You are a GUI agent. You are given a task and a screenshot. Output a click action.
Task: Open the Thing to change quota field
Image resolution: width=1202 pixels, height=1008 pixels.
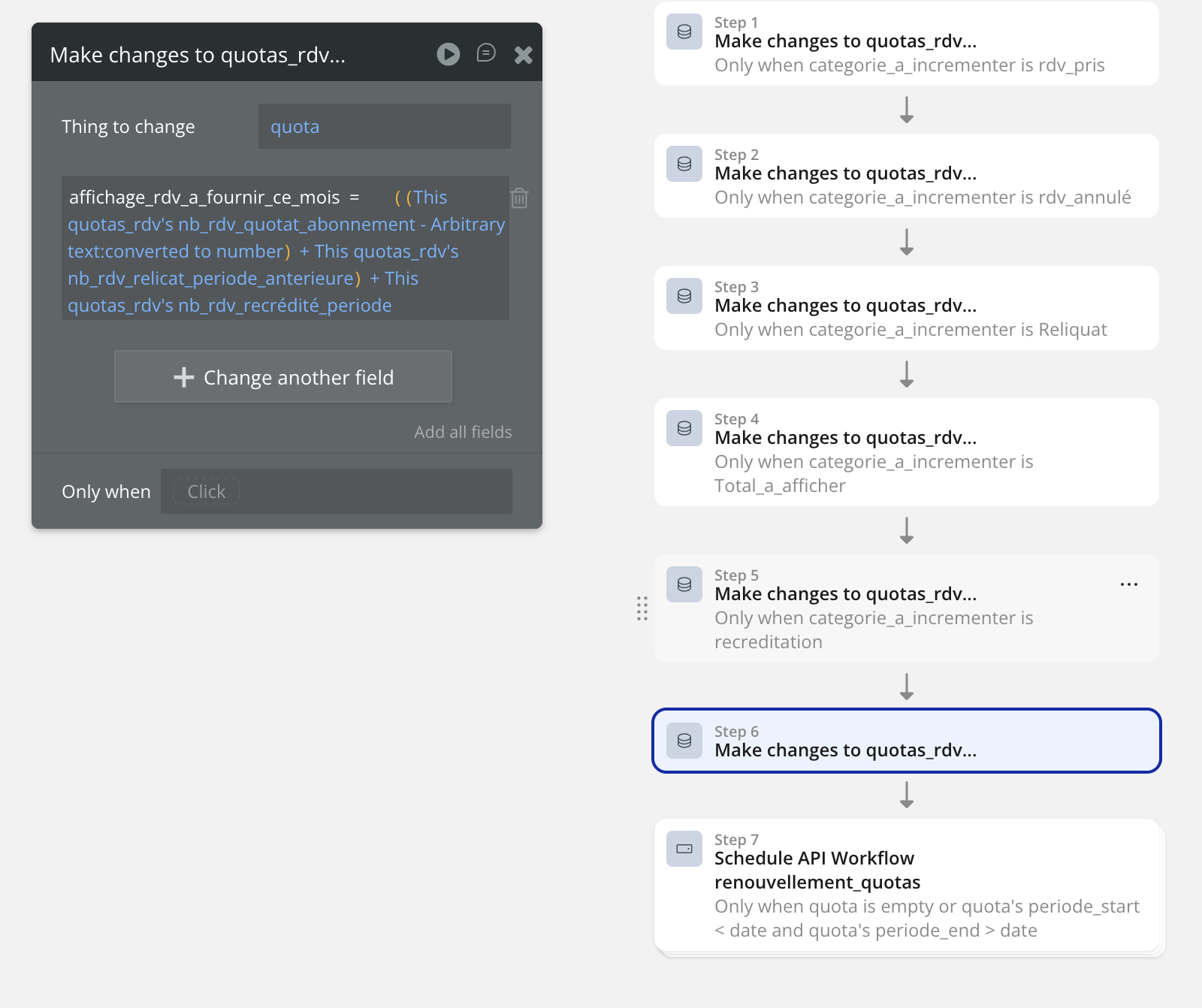coord(385,126)
